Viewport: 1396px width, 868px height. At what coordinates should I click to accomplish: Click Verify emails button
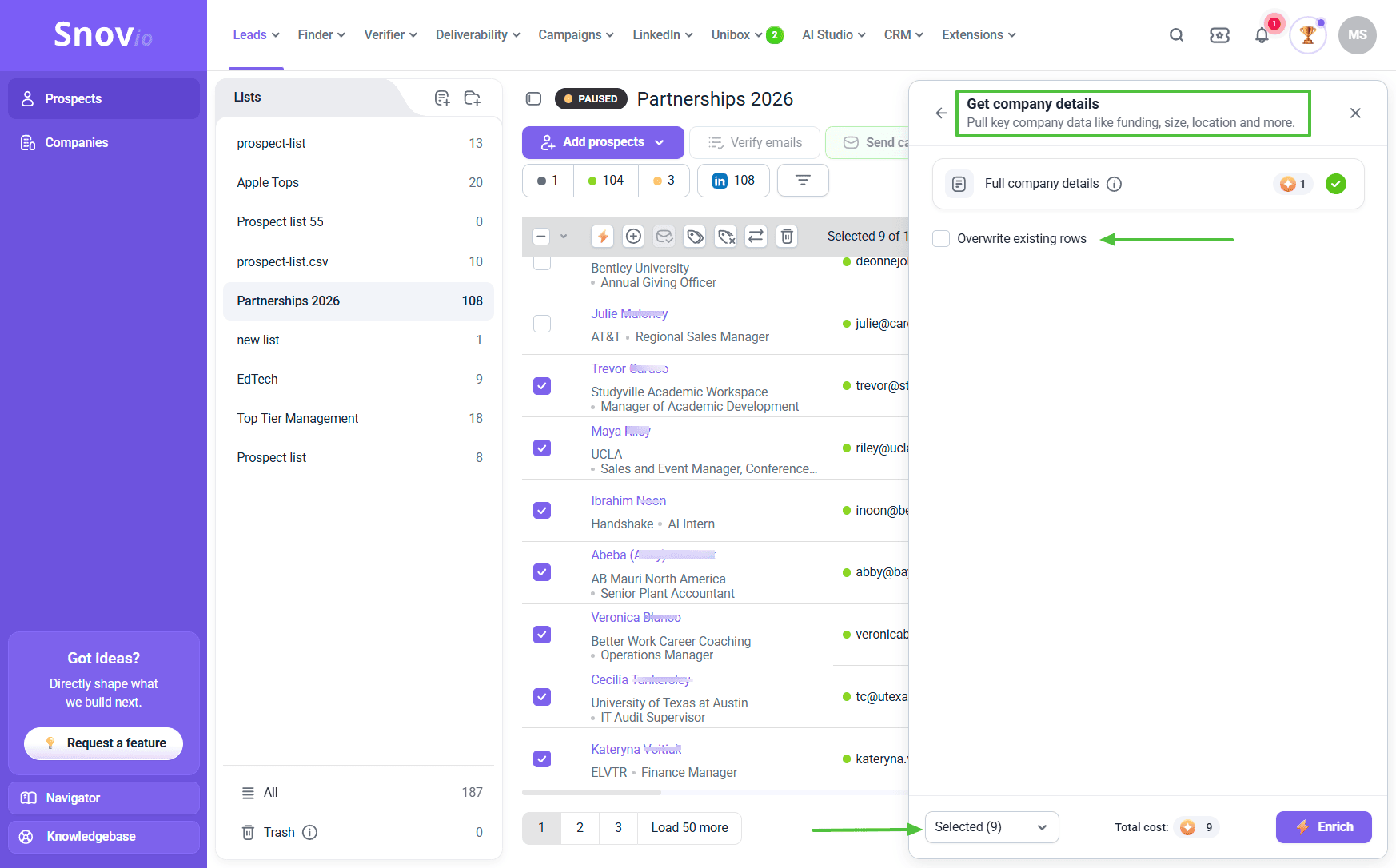(755, 143)
